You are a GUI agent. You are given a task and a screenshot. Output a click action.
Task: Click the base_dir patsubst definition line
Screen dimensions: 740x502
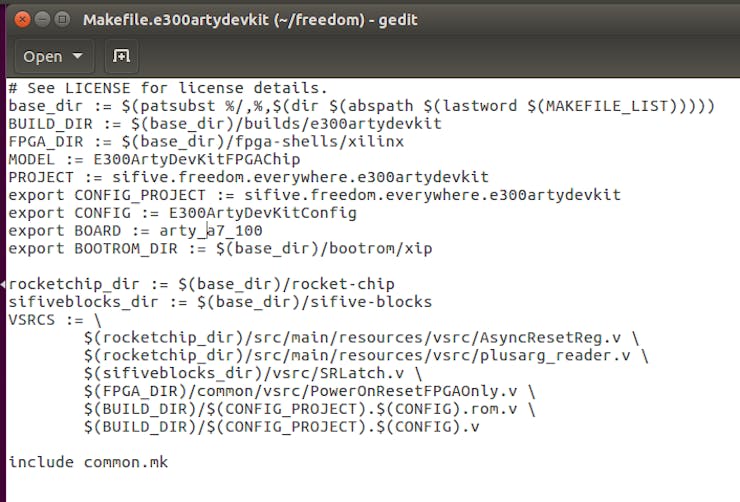point(362,106)
